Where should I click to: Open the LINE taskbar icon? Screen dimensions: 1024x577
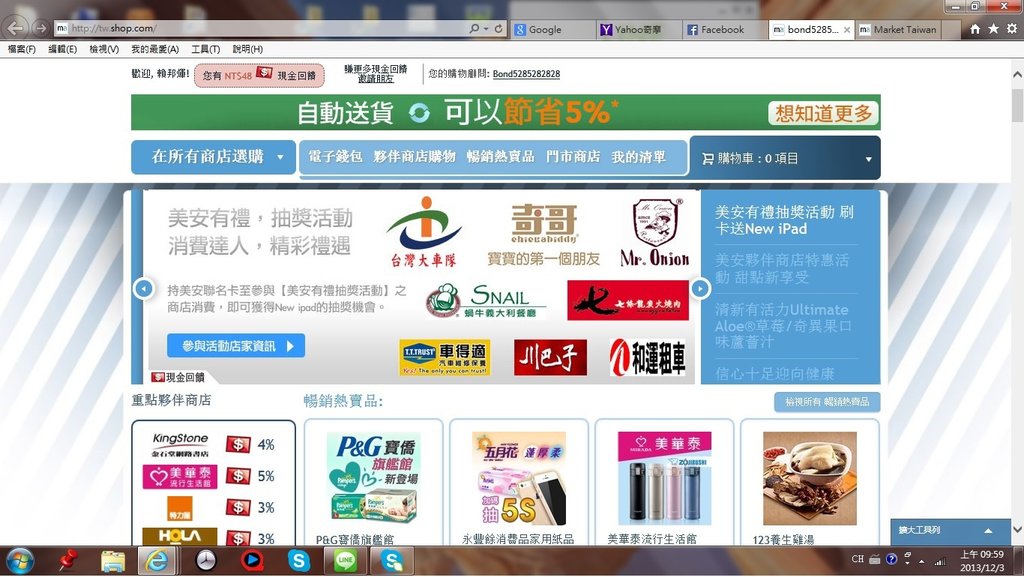point(345,561)
